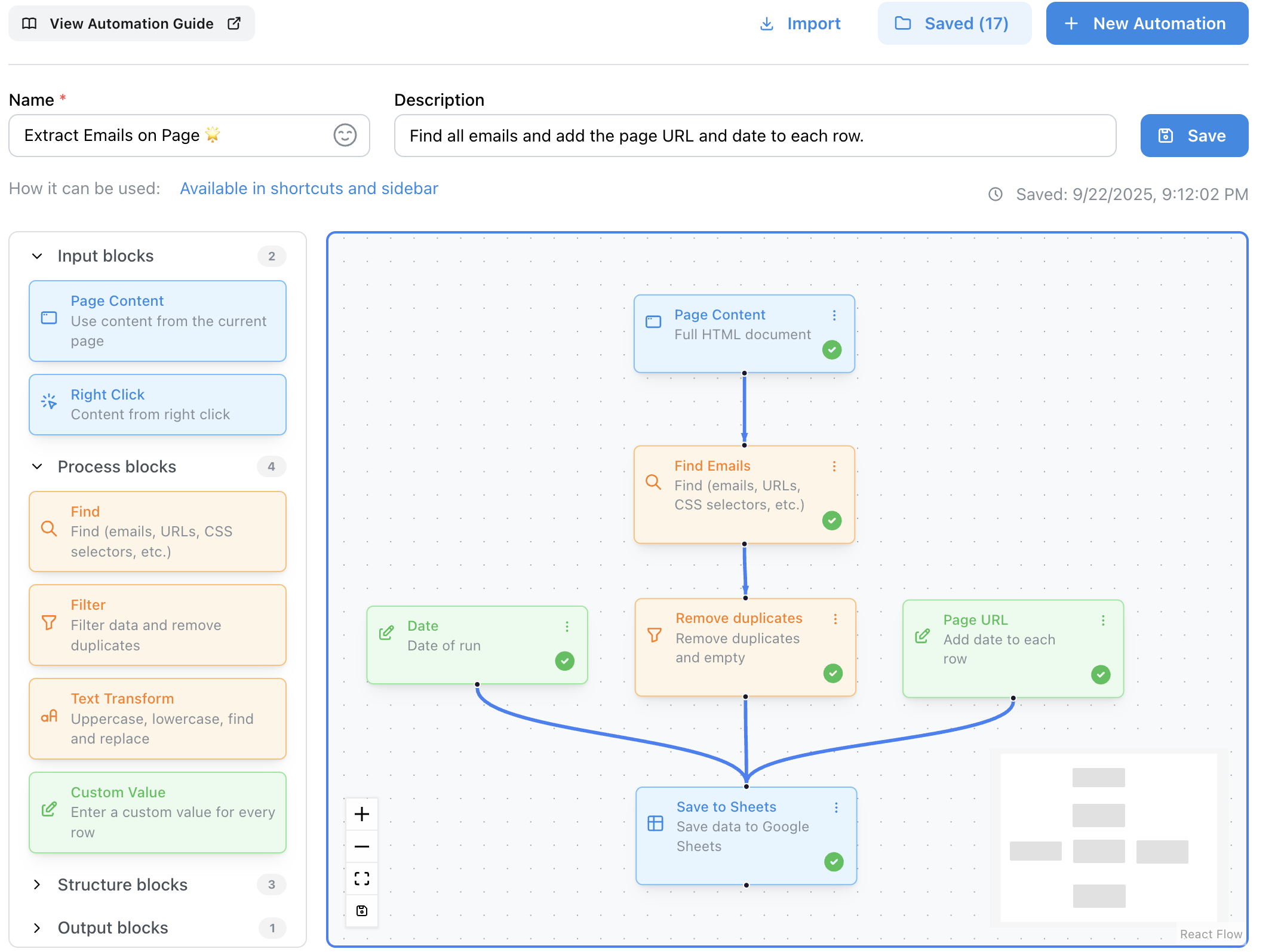The width and height of the screenshot is (1278, 952).
Task: Open the external-link icon on View Automation Guide
Action: click(x=234, y=23)
